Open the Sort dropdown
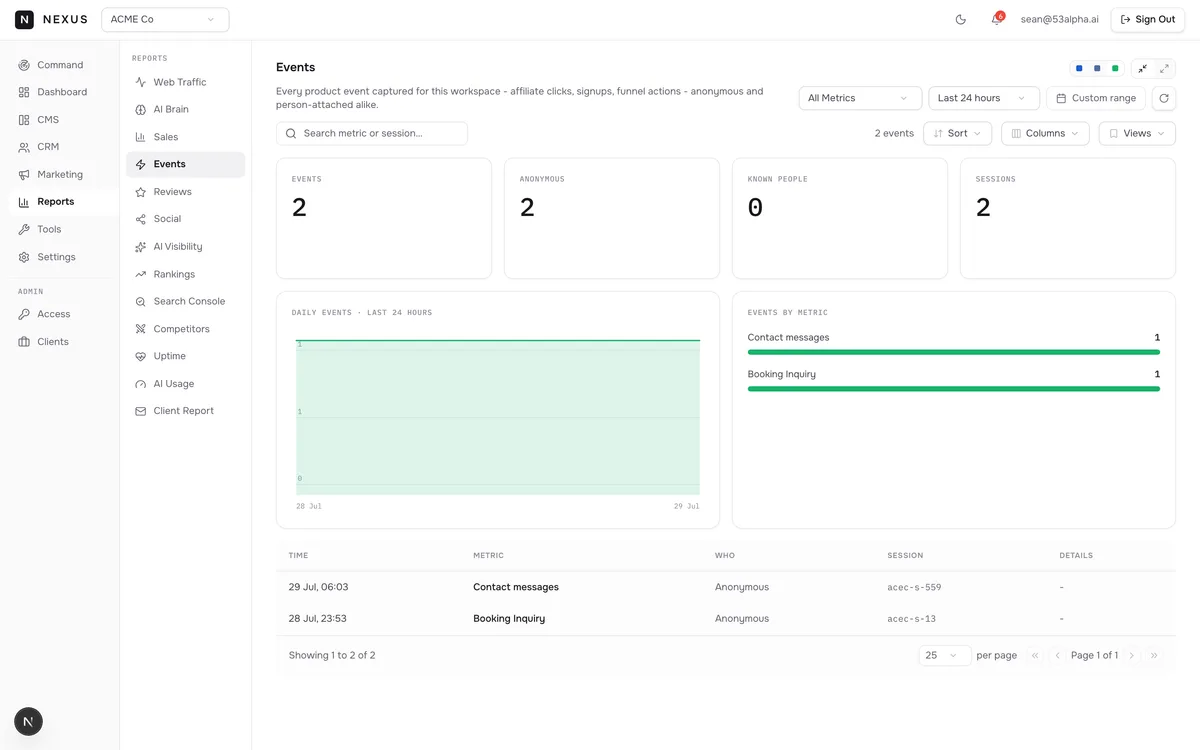Image resolution: width=1200 pixels, height=750 pixels. click(x=957, y=133)
